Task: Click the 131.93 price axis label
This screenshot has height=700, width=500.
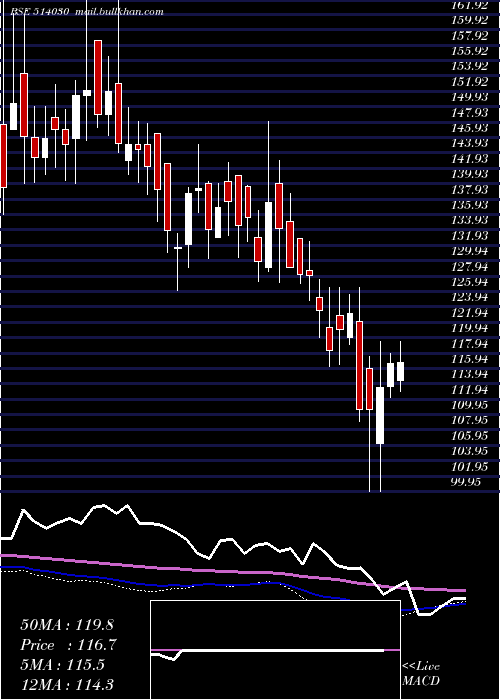Action: 469,236
